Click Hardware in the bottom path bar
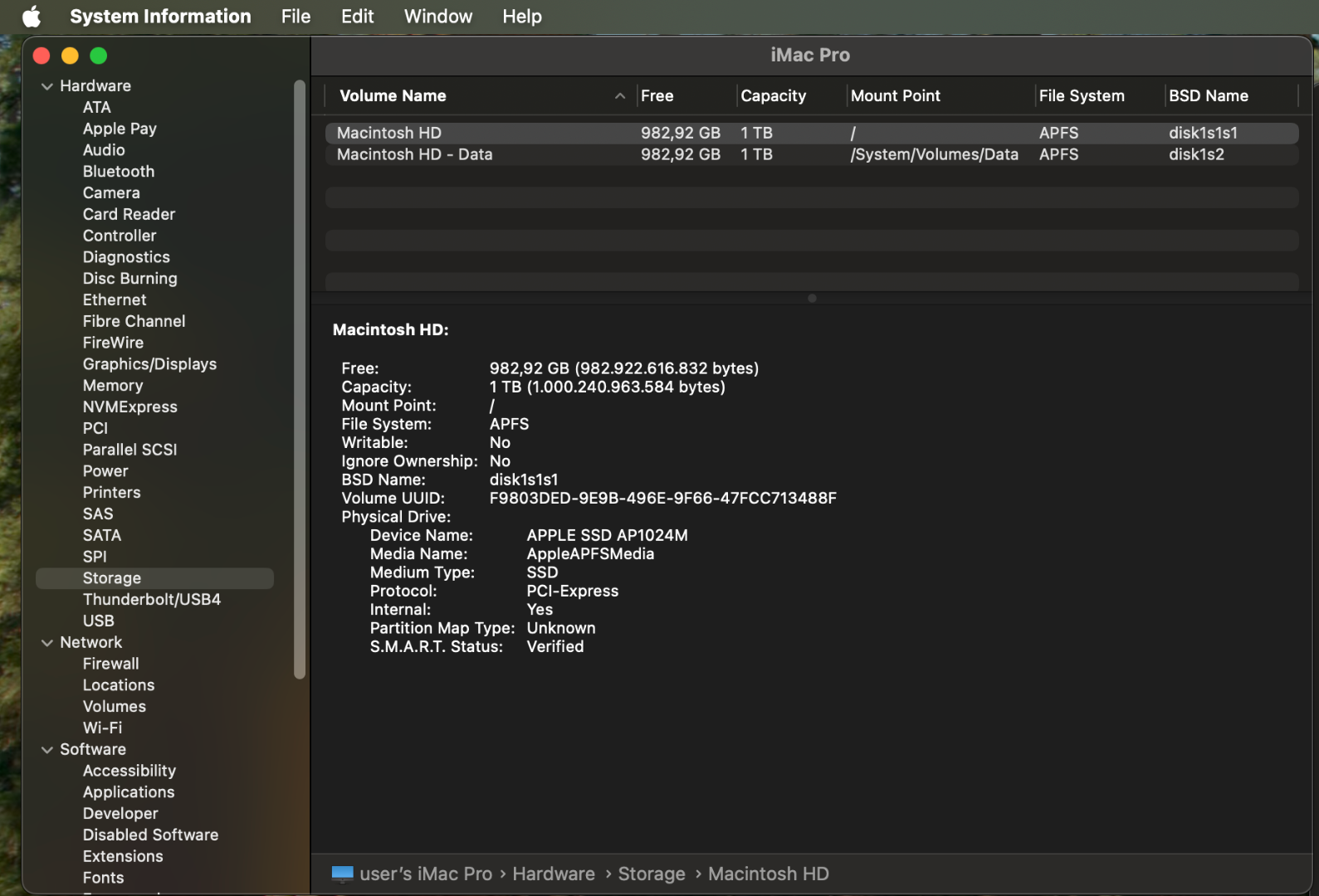The height and width of the screenshot is (896, 1319). [554, 874]
